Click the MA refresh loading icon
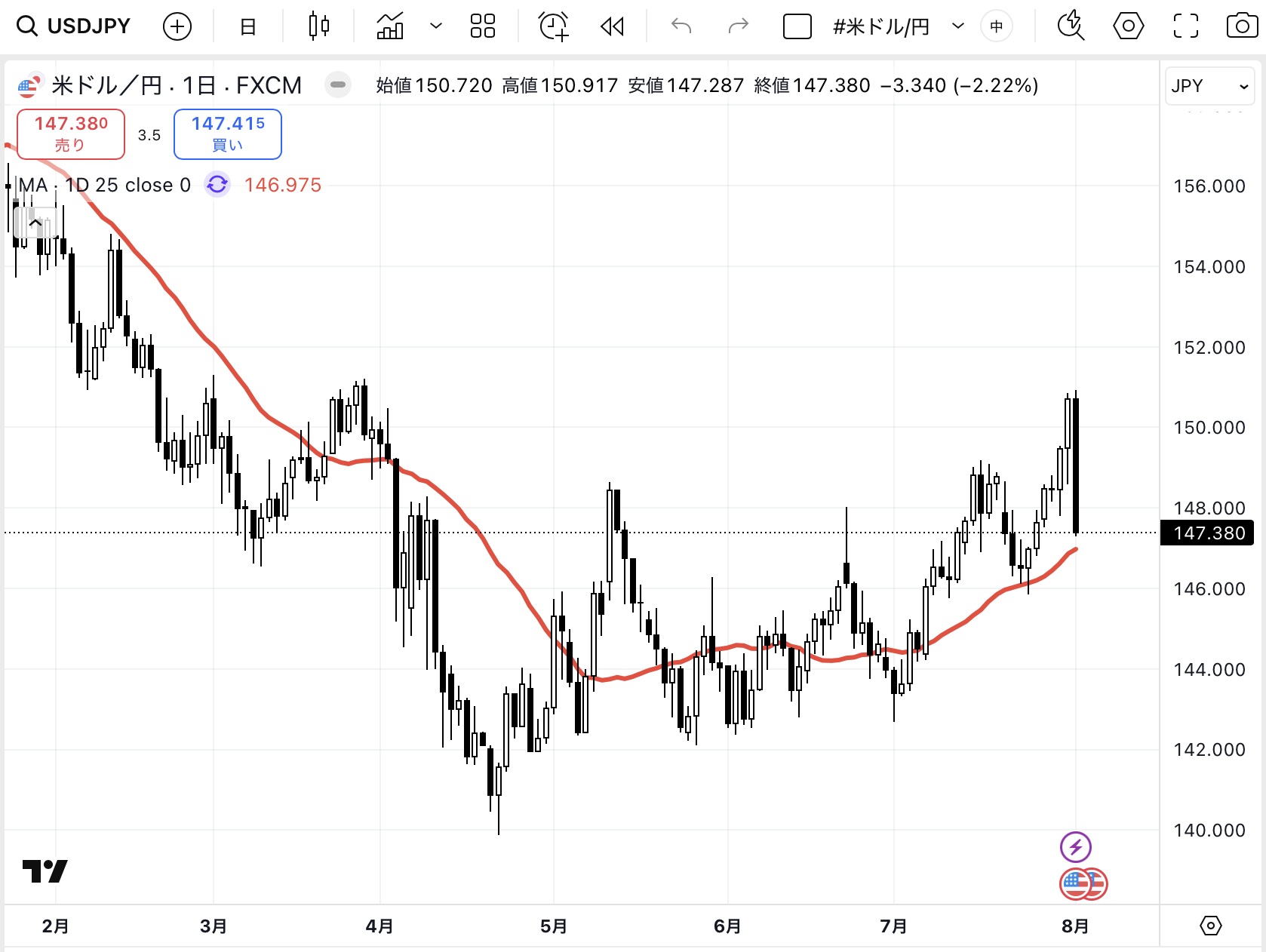This screenshot has width=1266, height=952. click(217, 184)
